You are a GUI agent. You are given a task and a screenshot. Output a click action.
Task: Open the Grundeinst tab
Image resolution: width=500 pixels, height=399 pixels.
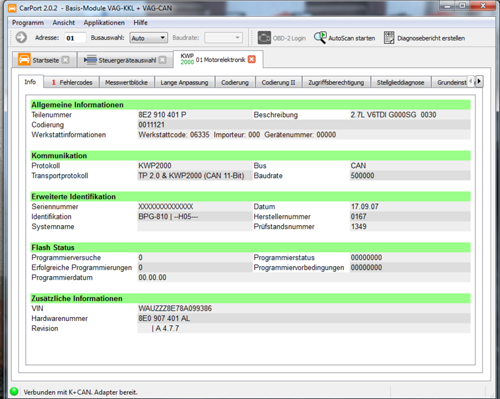(451, 82)
